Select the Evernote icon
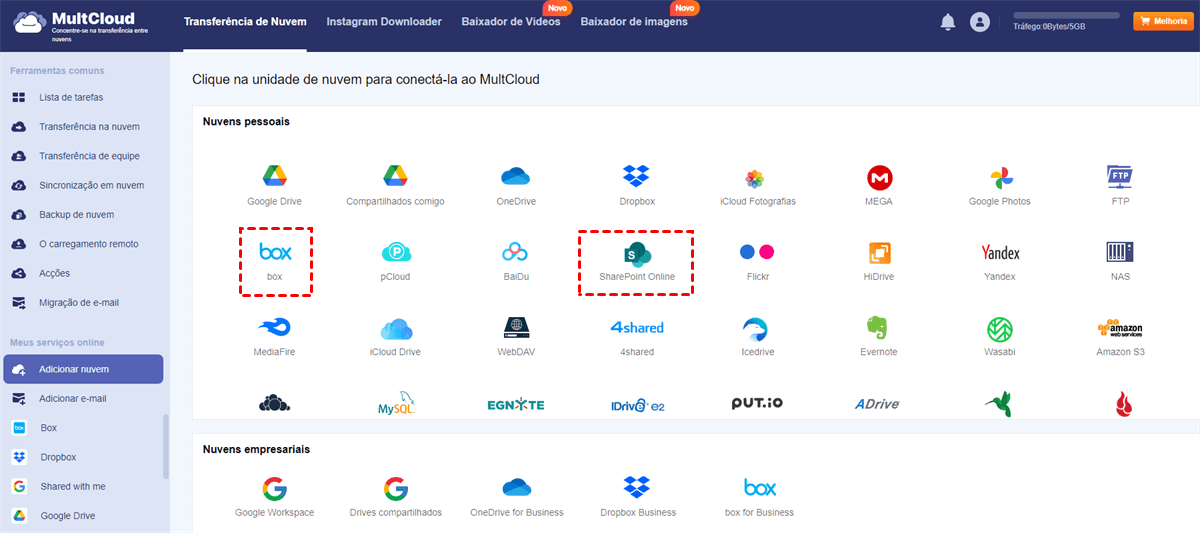This screenshot has width=1200, height=533. click(x=879, y=327)
